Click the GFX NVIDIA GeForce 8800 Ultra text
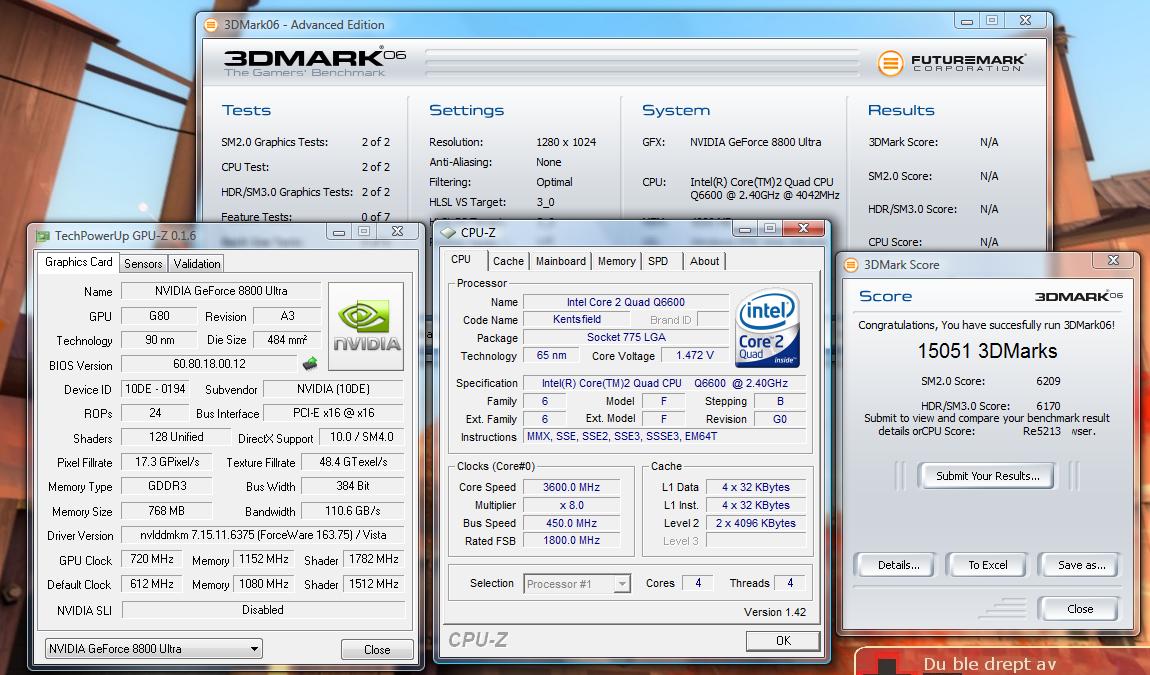 755,142
